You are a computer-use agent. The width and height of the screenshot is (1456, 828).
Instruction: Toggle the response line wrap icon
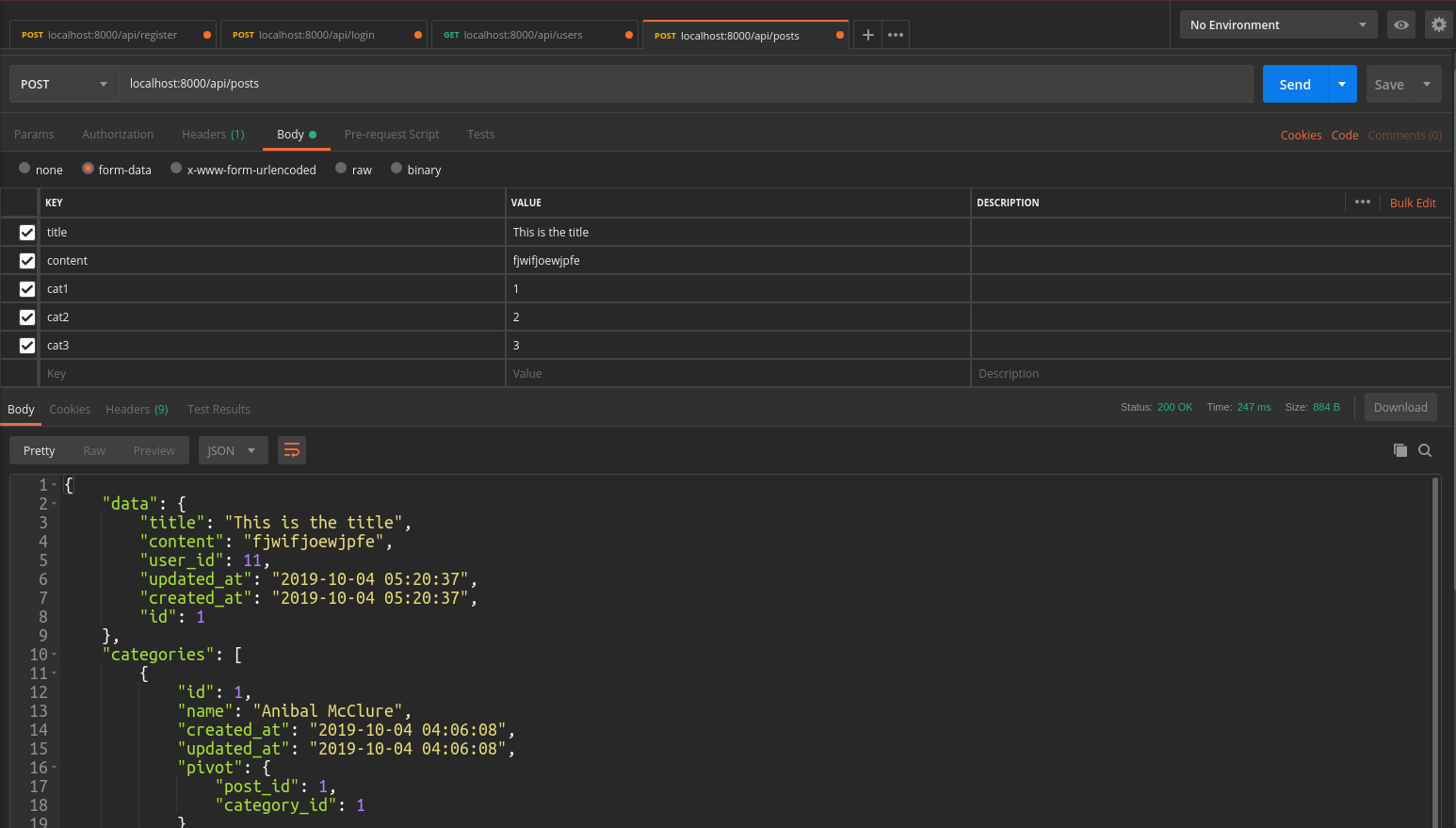[292, 450]
